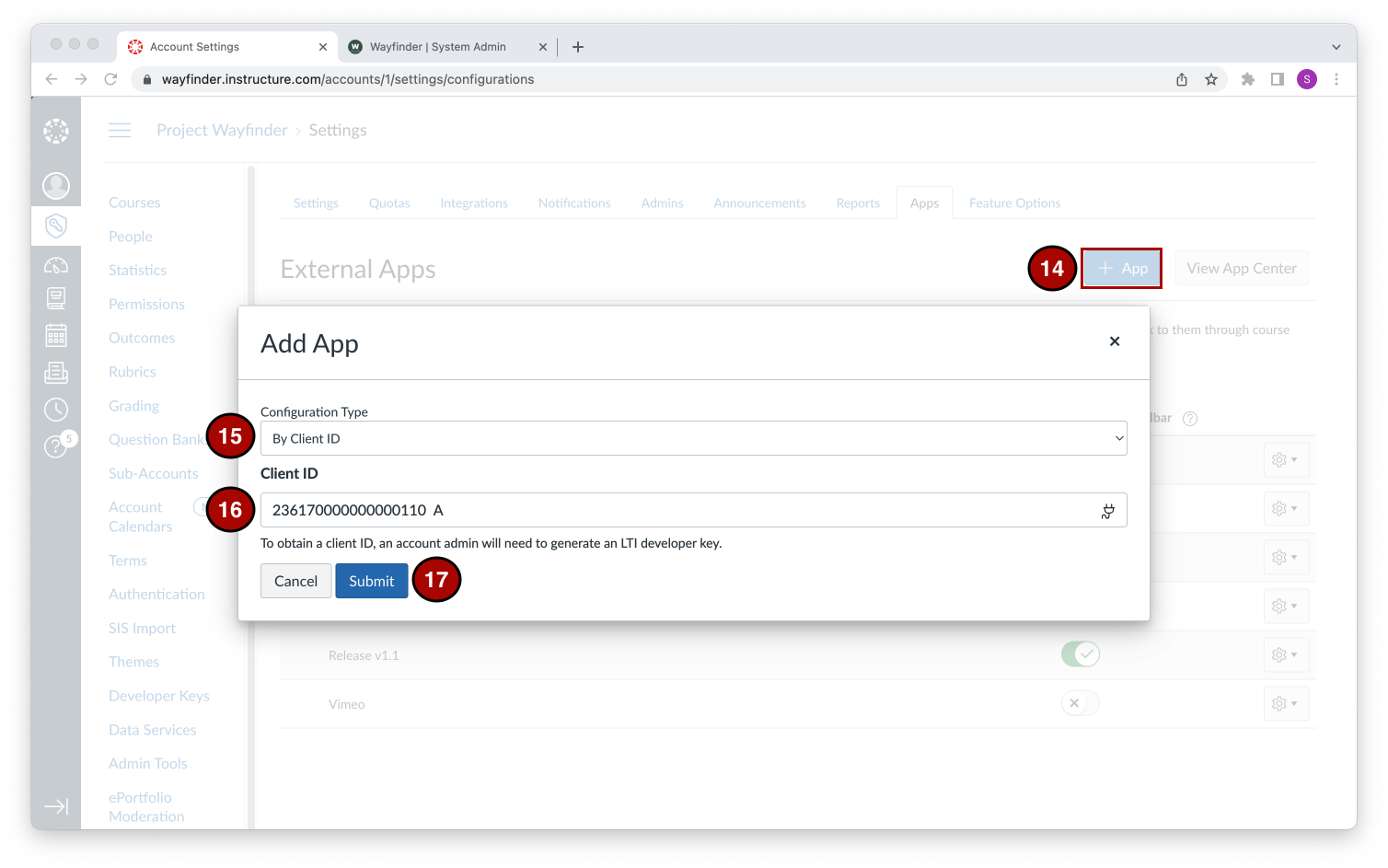The image size is (1388, 868).
Task: Switch to the Feature Options tab
Action: tap(1014, 203)
